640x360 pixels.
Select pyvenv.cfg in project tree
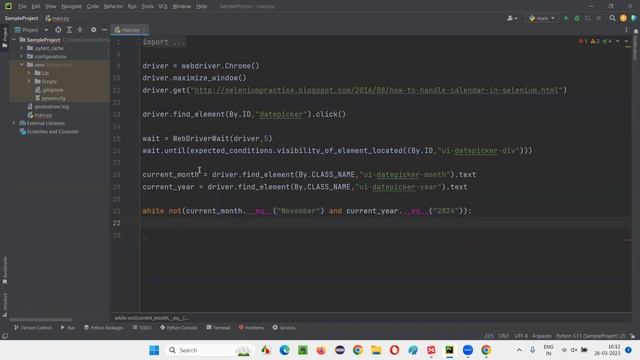[x=50, y=98]
